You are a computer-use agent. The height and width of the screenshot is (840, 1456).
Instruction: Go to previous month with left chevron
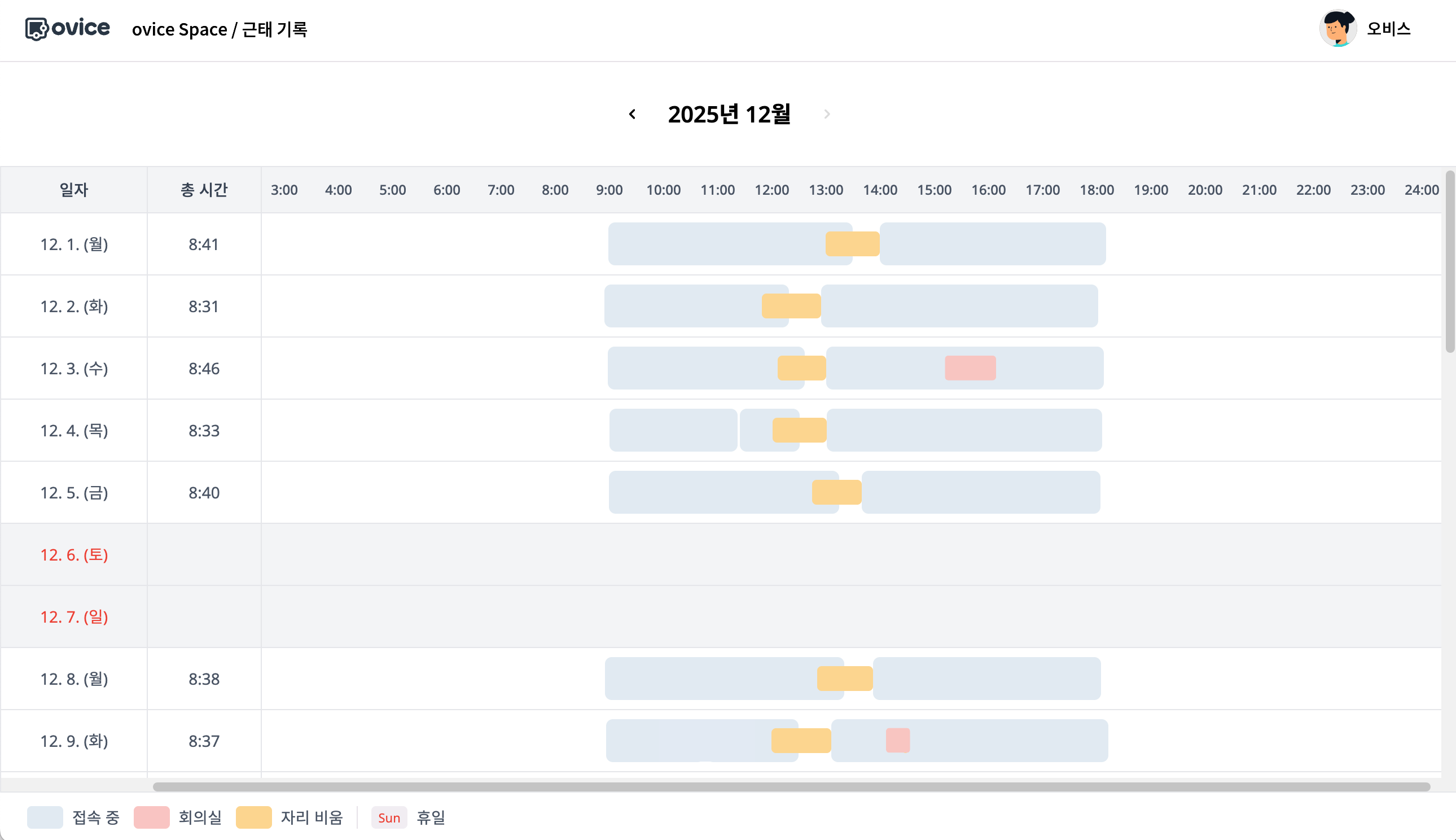pos(632,114)
